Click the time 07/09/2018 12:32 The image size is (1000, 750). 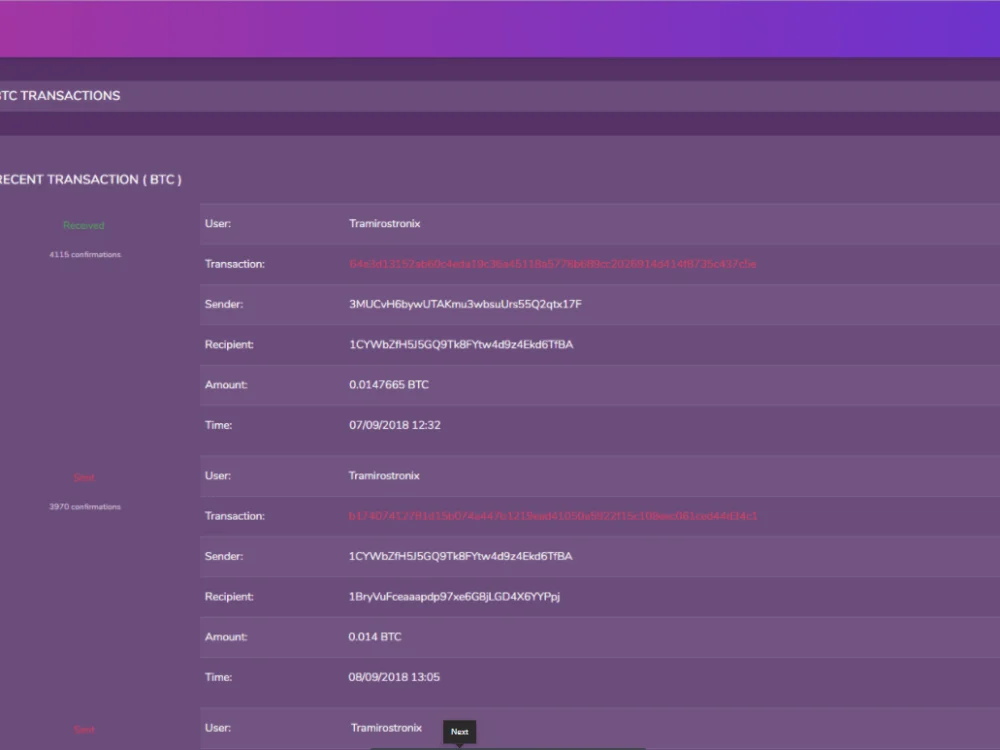(x=395, y=425)
